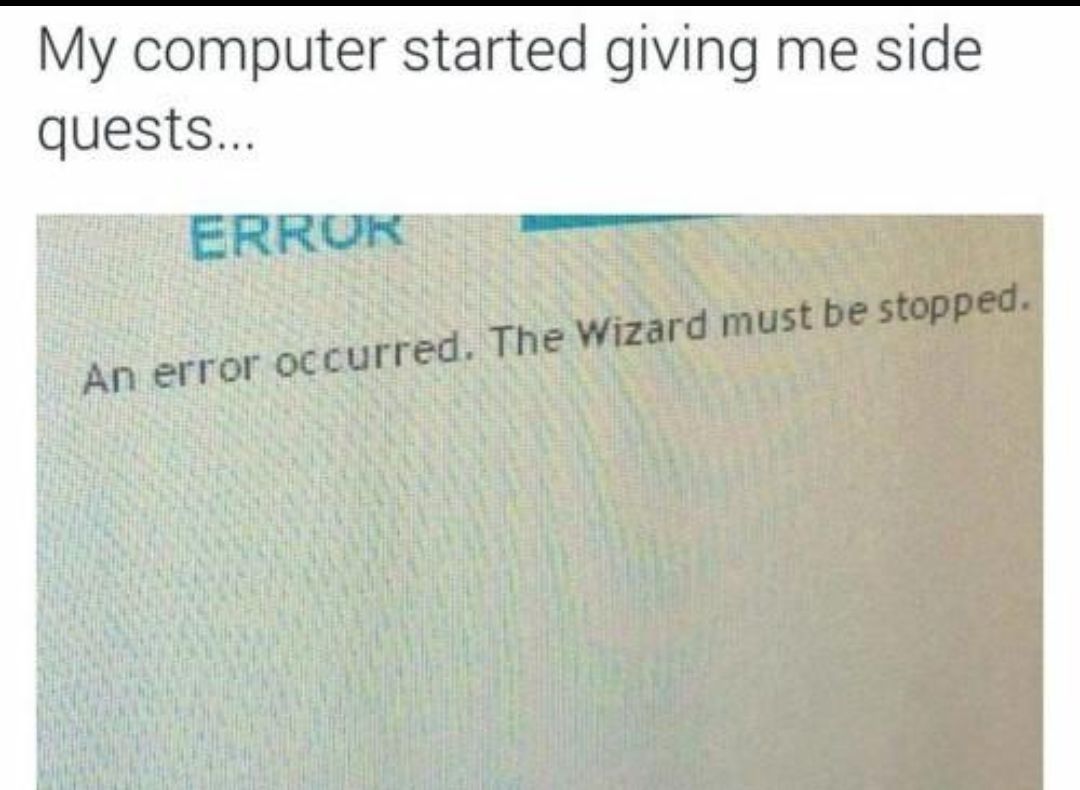Click the black bar above the post
The width and height of the screenshot is (1080, 790).
pyautogui.click(x=540, y=3)
